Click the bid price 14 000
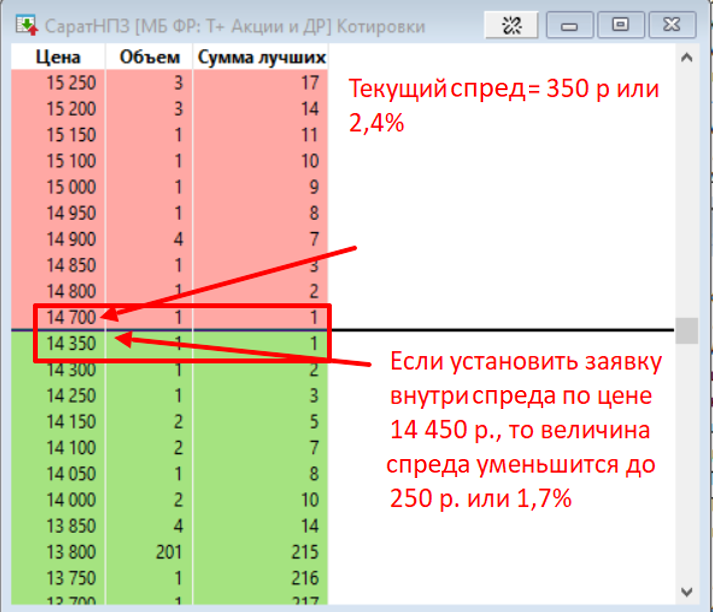 coord(65,498)
